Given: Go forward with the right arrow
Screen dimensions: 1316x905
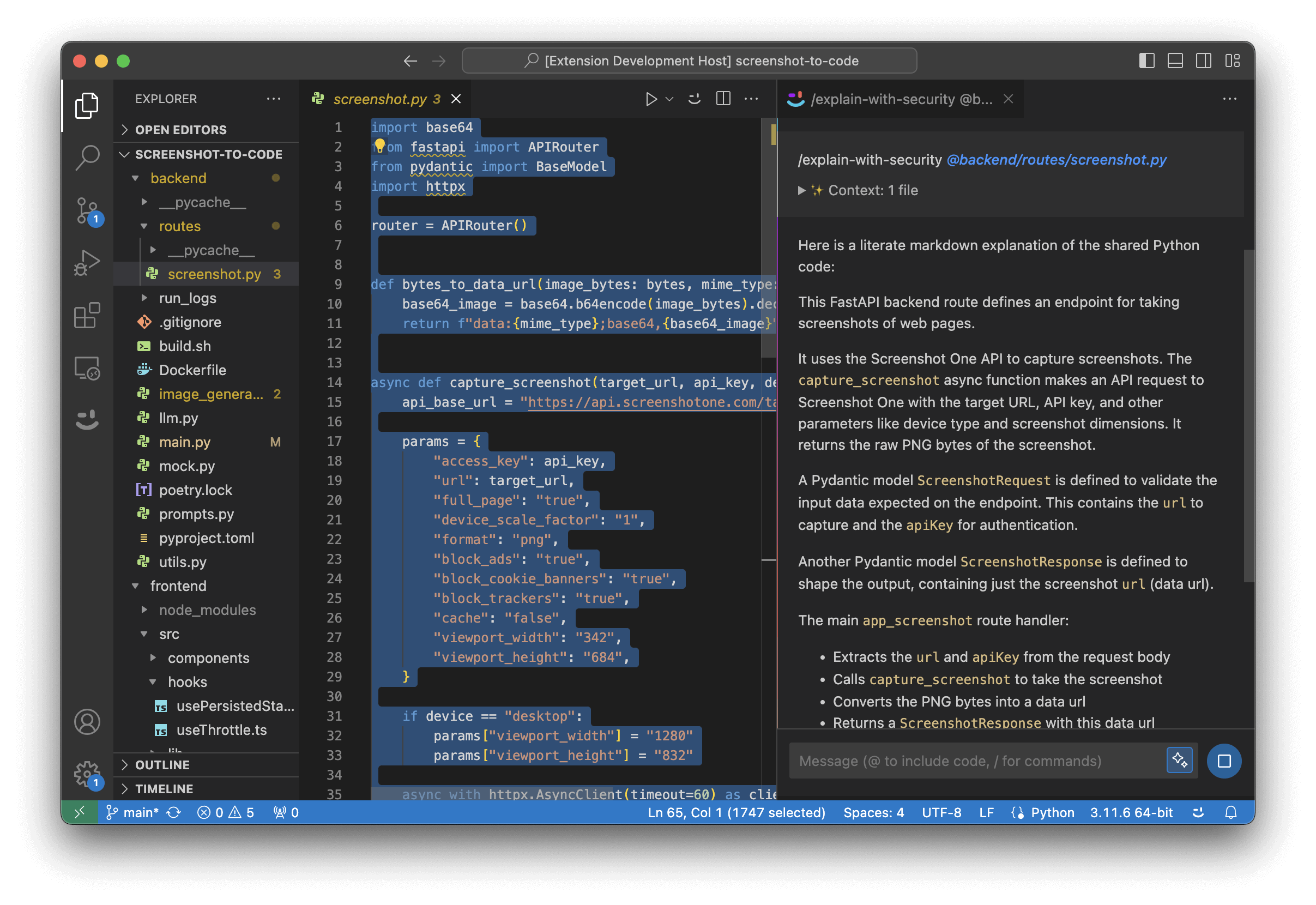Looking at the screenshot, I should tap(439, 61).
